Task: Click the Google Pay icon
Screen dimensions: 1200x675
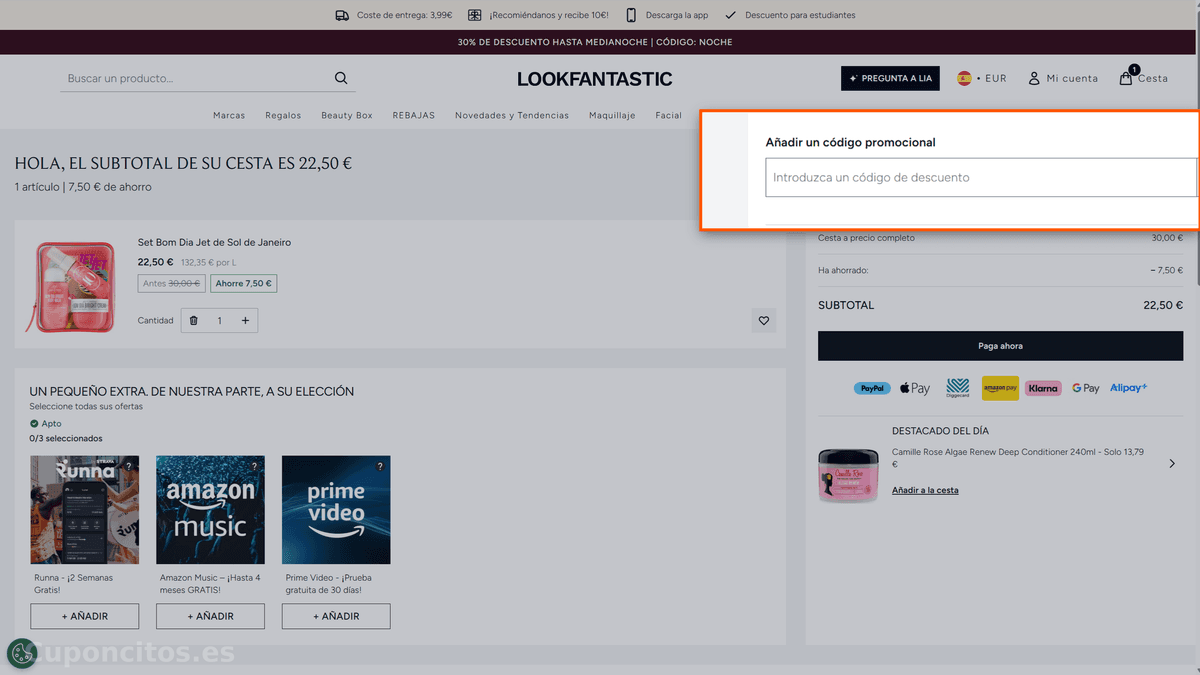Action: click(1085, 388)
